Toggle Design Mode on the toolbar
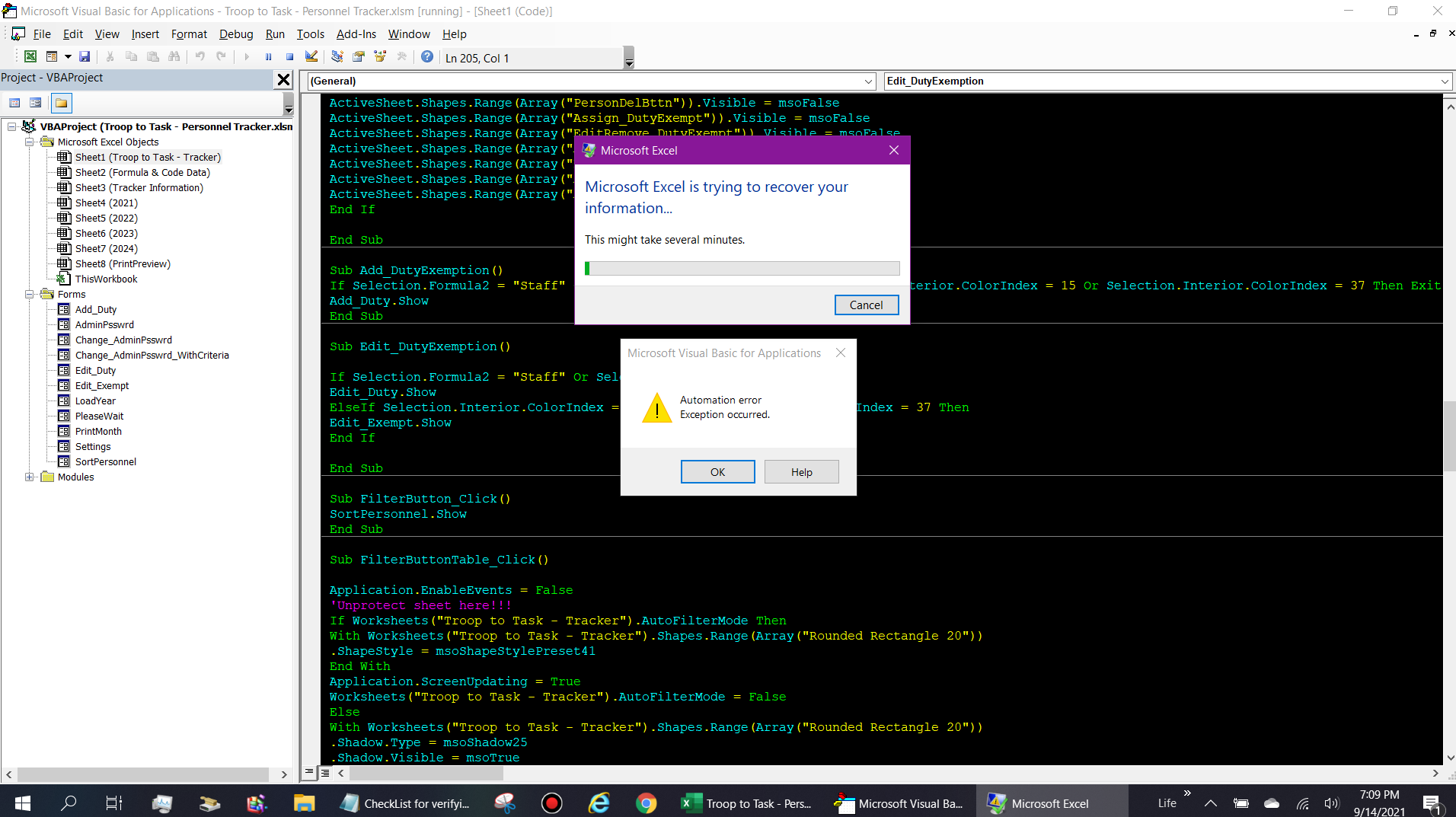 point(311,56)
